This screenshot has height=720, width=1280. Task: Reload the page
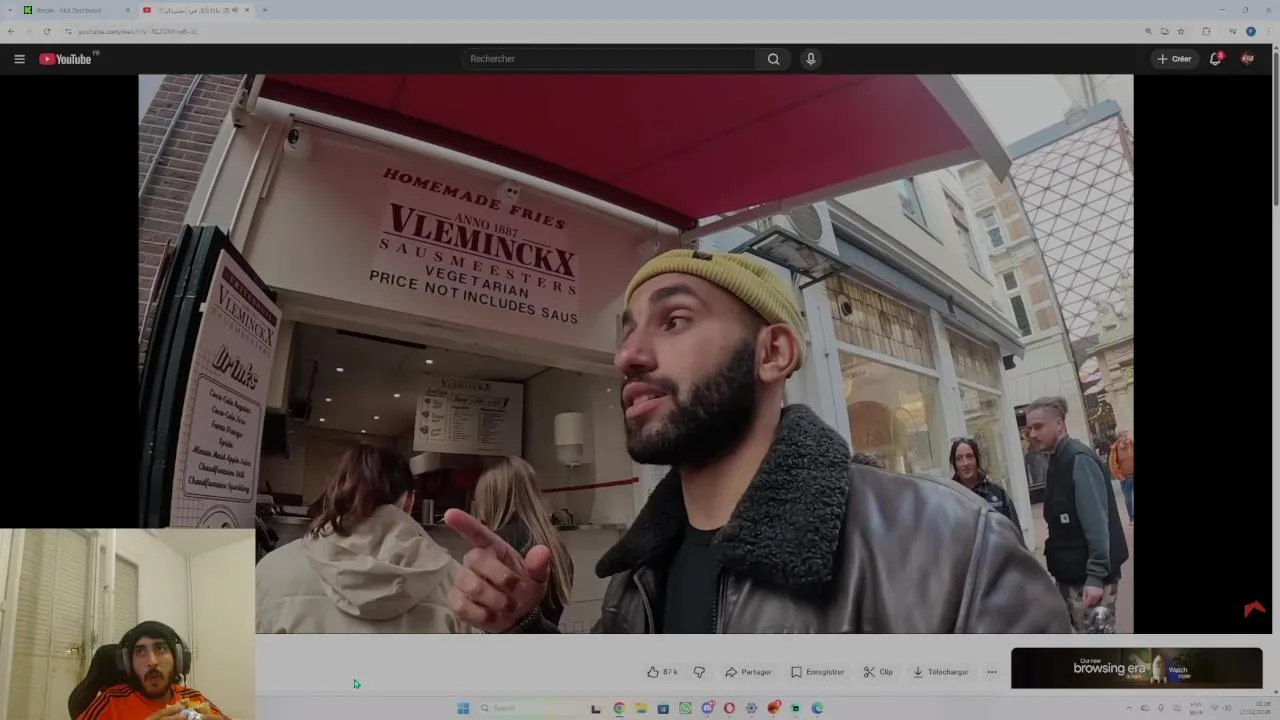click(x=47, y=31)
